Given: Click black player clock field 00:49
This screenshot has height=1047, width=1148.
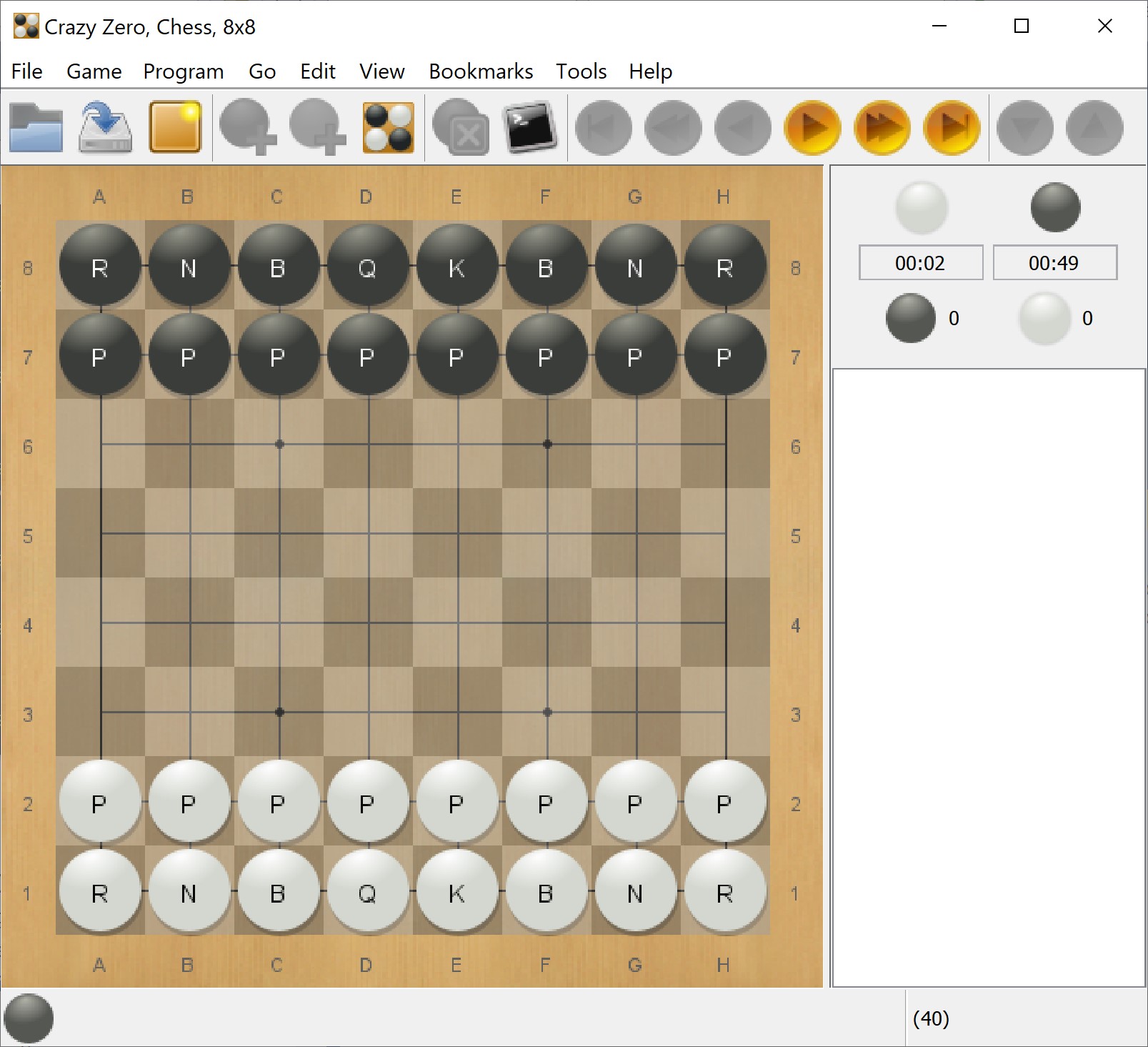Looking at the screenshot, I should 1054,263.
